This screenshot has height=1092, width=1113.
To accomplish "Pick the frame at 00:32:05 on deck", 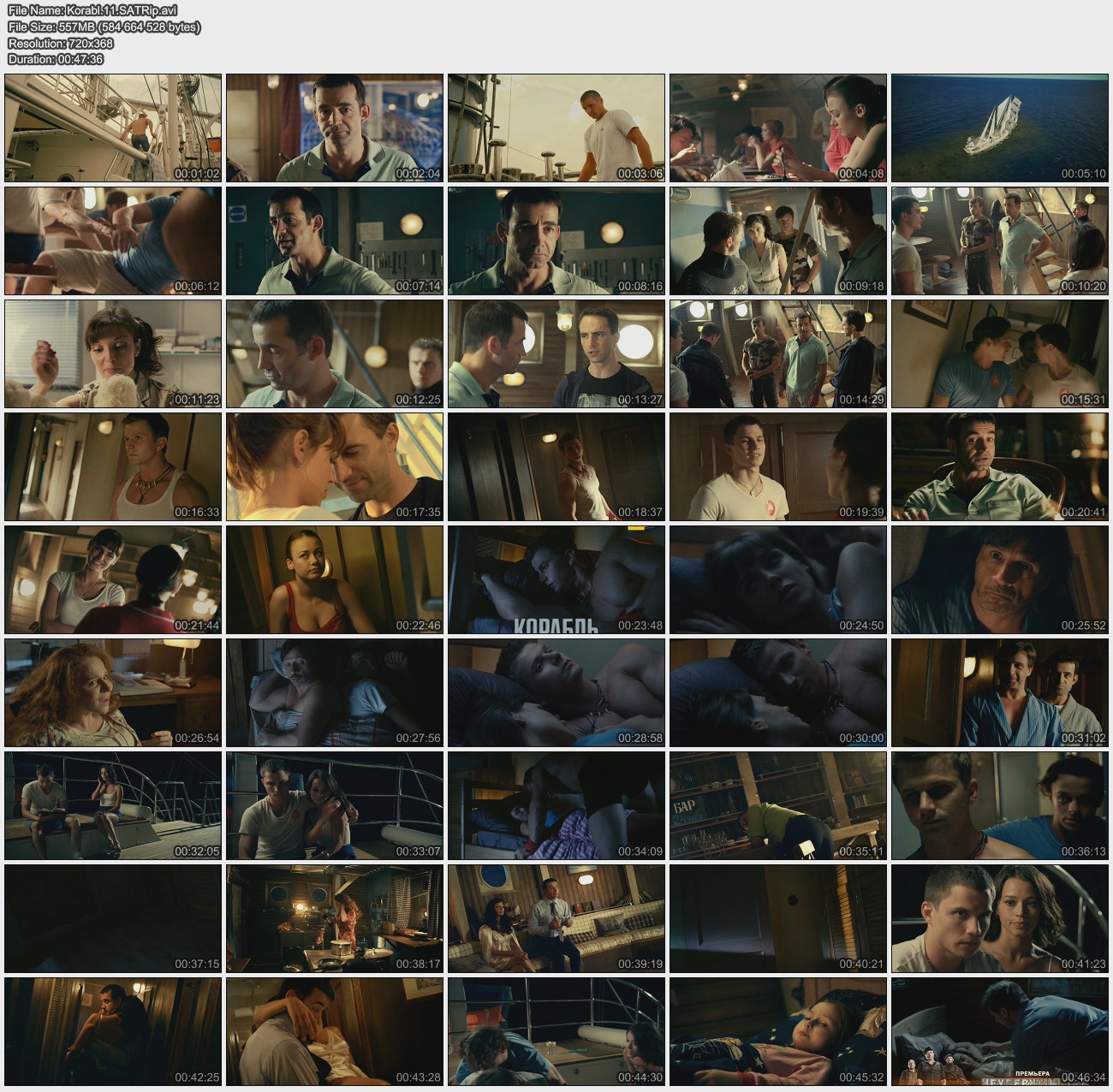I will coord(113,805).
